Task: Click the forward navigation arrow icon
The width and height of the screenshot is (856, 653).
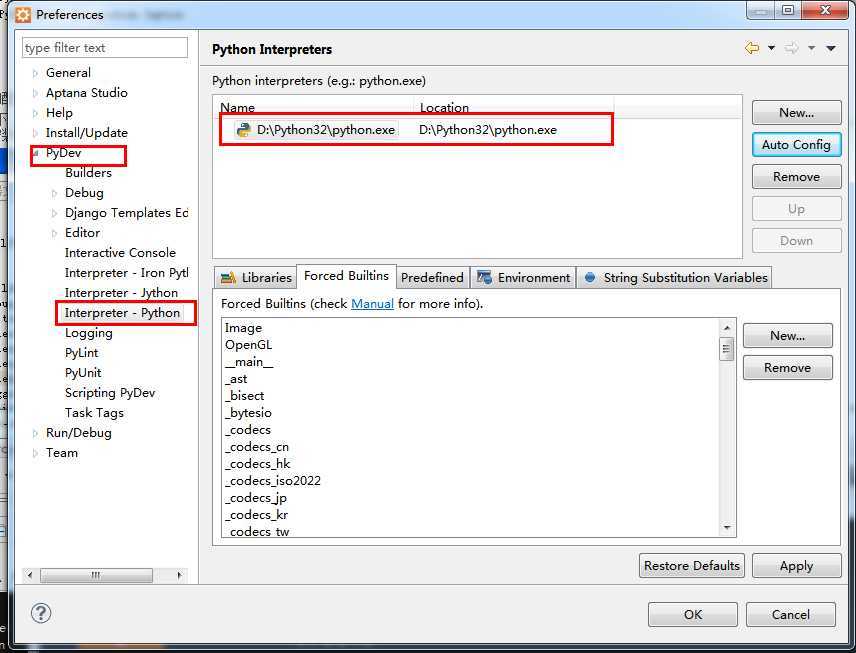Action: pyautogui.click(x=792, y=48)
